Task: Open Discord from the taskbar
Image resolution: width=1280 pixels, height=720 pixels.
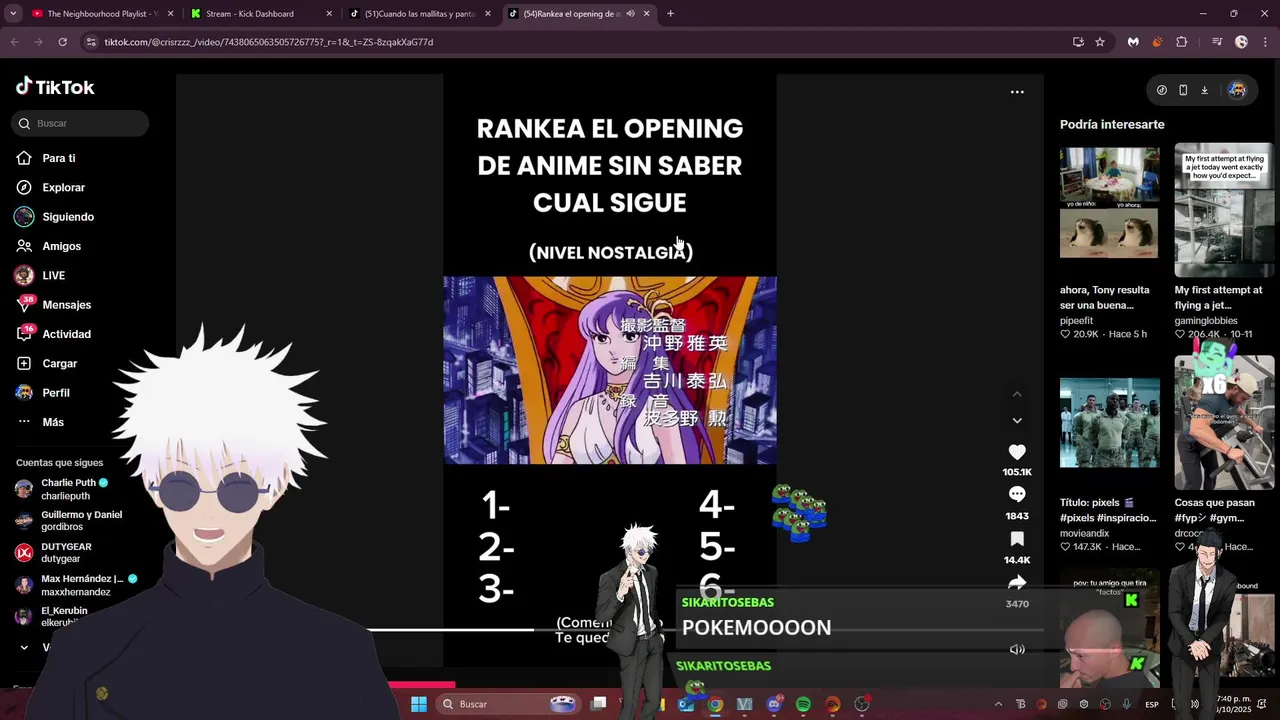Action: 774,704
